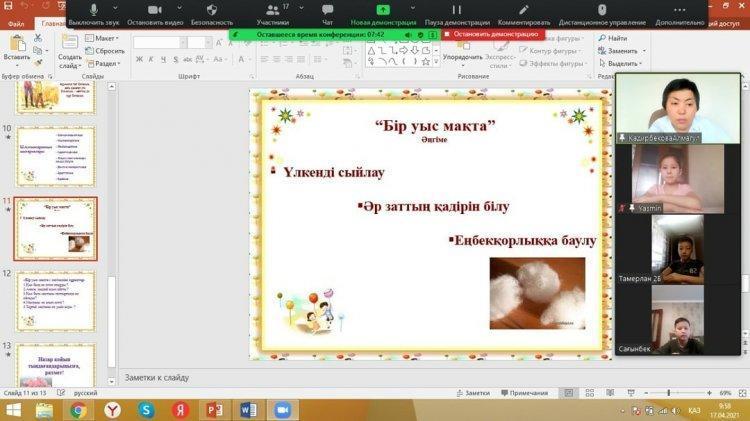Open the Home (Главная) ribbon tab
The width and height of the screenshot is (750, 421).
[x=53, y=23]
